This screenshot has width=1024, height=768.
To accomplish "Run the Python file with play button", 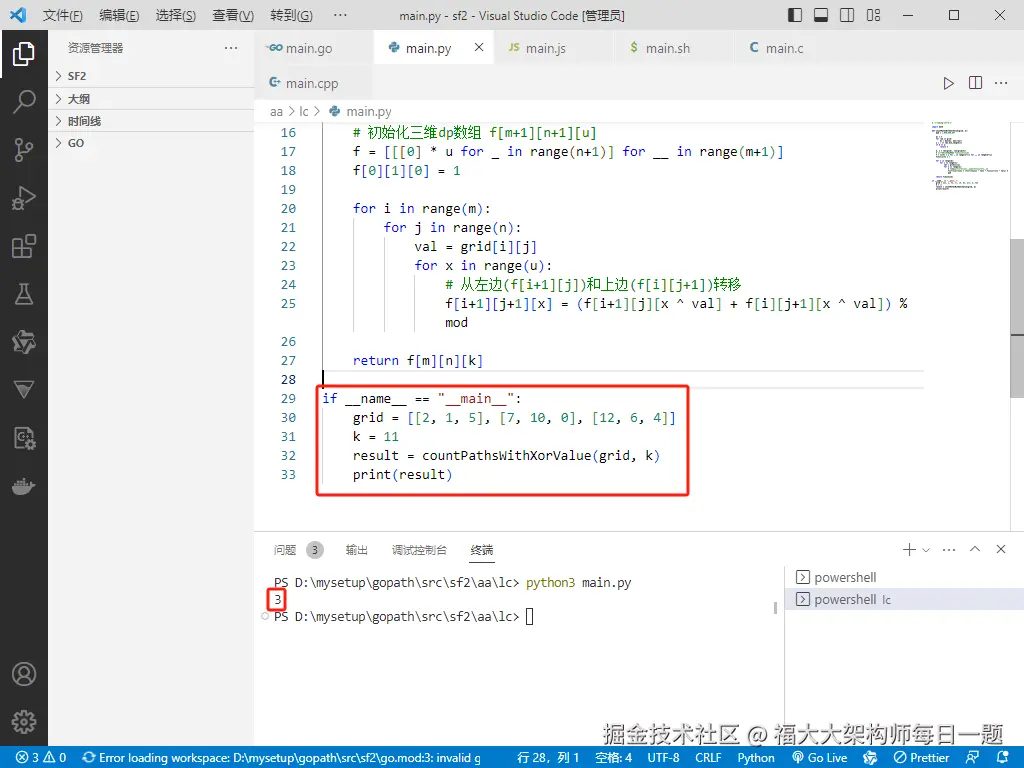I will pyautogui.click(x=948, y=83).
